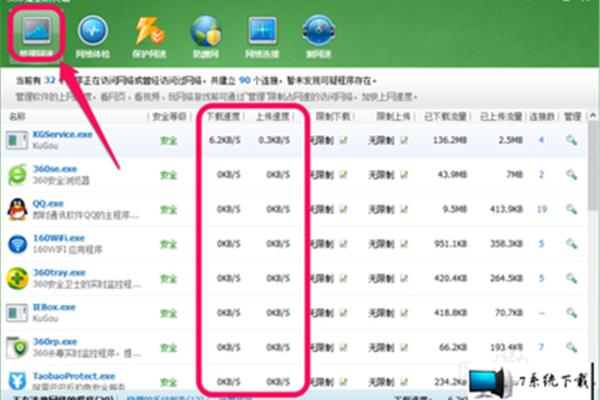Open the 保护网速 lightning tab
This screenshot has height=400, width=600.
click(x=149, y=37)
